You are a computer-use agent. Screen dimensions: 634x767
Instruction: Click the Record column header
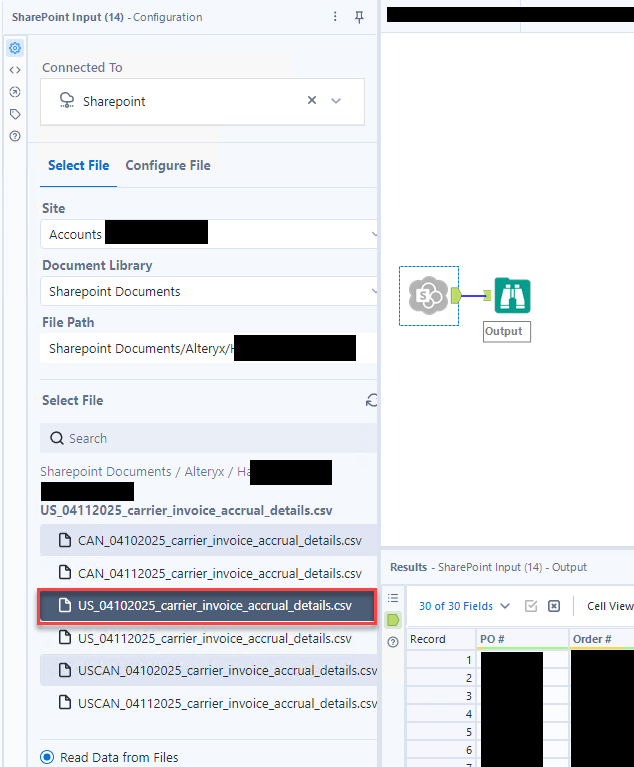pyautogui.click(x=441, y=639)
